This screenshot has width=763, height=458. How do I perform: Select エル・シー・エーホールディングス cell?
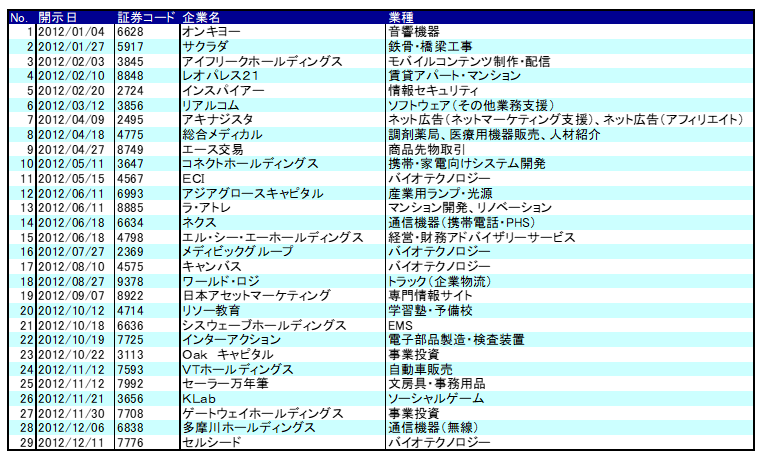click(272, 238)
